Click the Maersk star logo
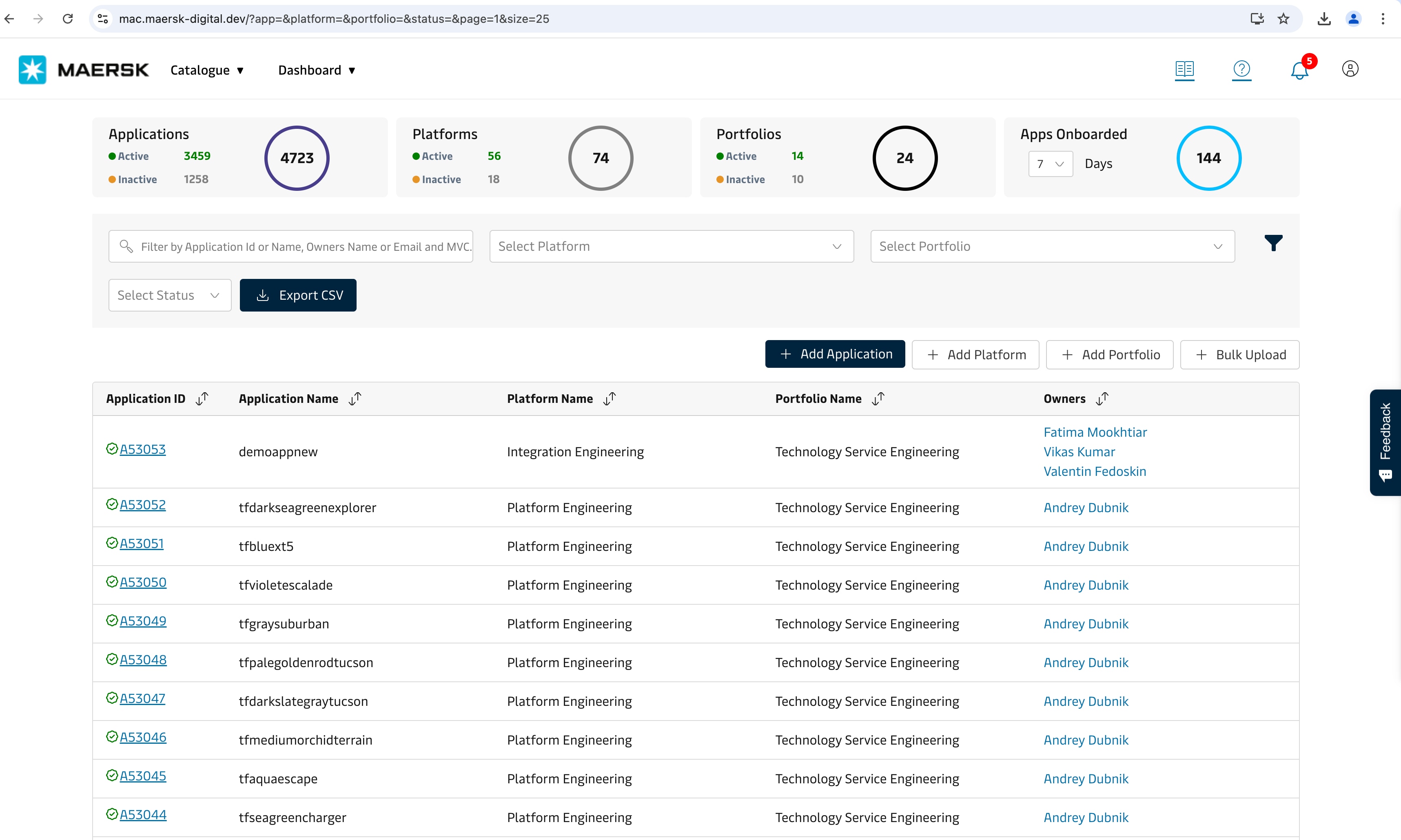Viewport: 1401px width, 840px height. pyautogui.click(x=32, y=70)
